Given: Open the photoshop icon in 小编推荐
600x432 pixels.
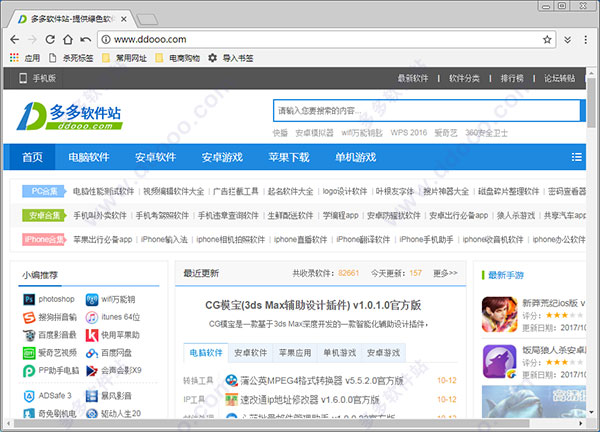Looking at the screenshot, I should coord(29,299).
